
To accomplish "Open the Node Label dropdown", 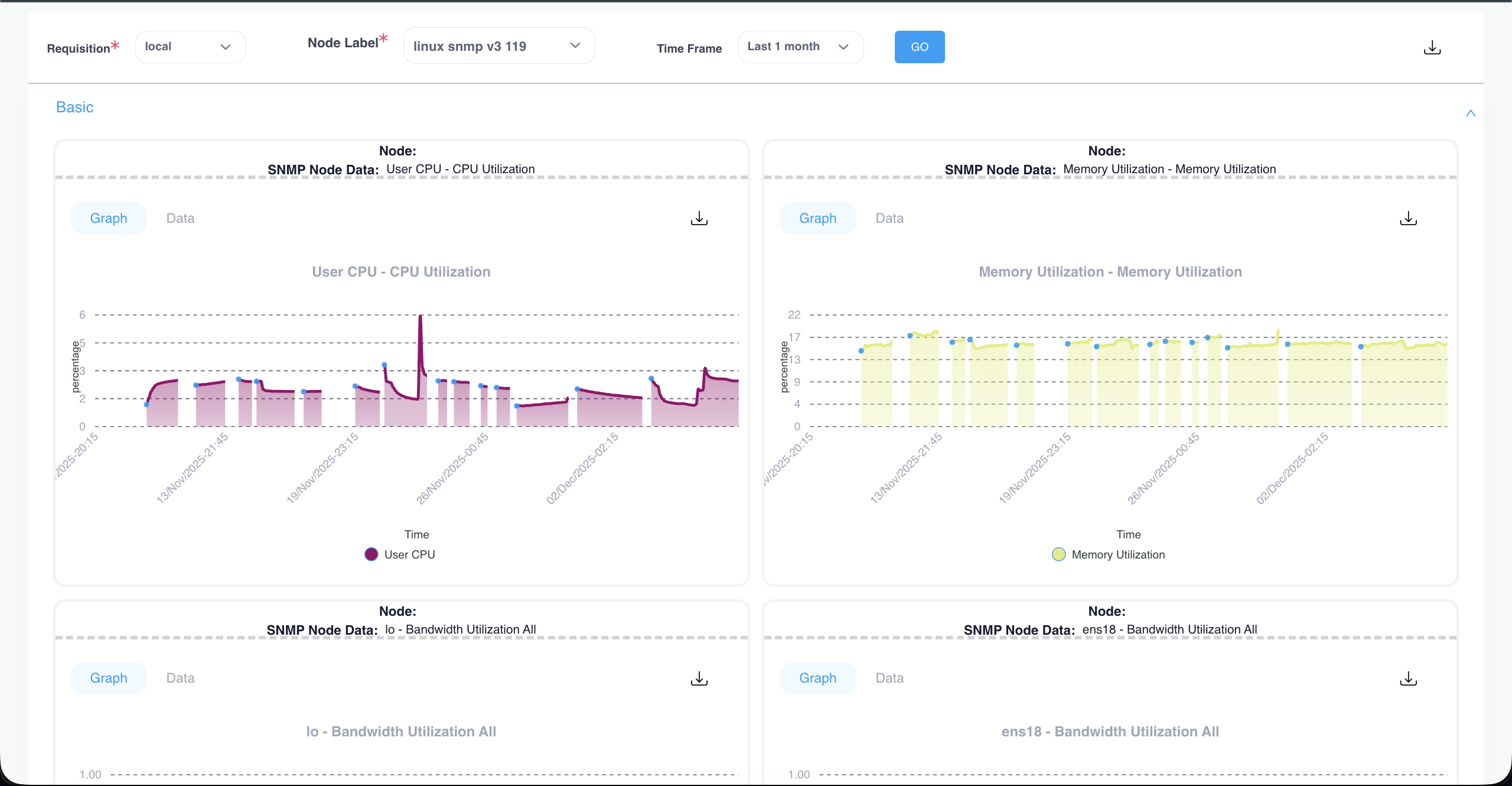I will click(498, 46).
